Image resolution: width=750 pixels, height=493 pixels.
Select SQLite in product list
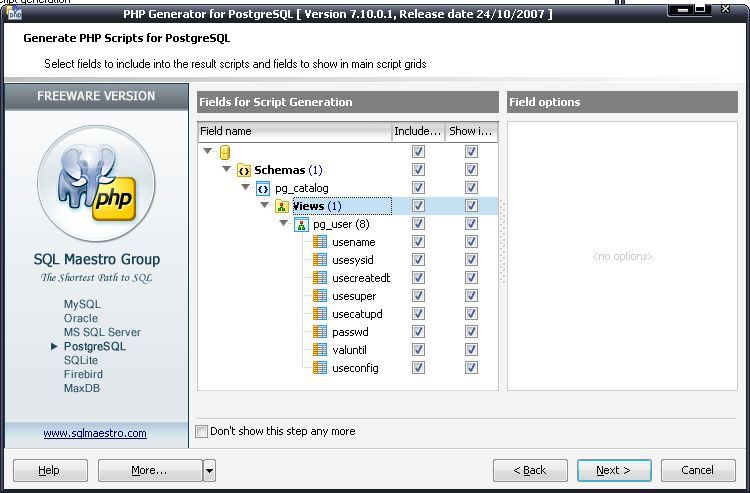click(81, 360)
